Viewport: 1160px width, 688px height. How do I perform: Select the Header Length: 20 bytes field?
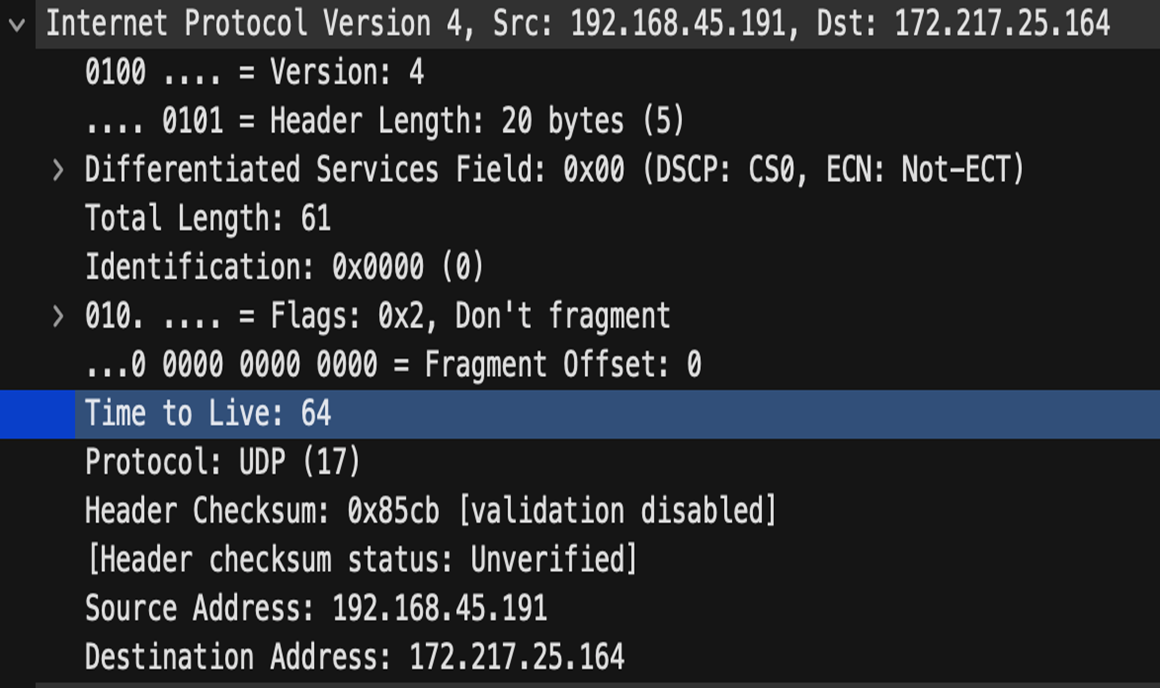pos(385,121)
